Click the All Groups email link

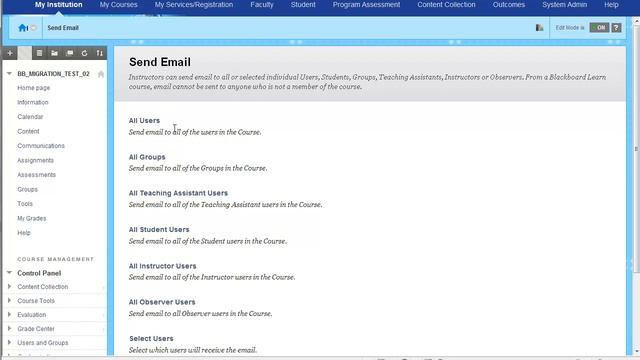click(x=147, y=157)
